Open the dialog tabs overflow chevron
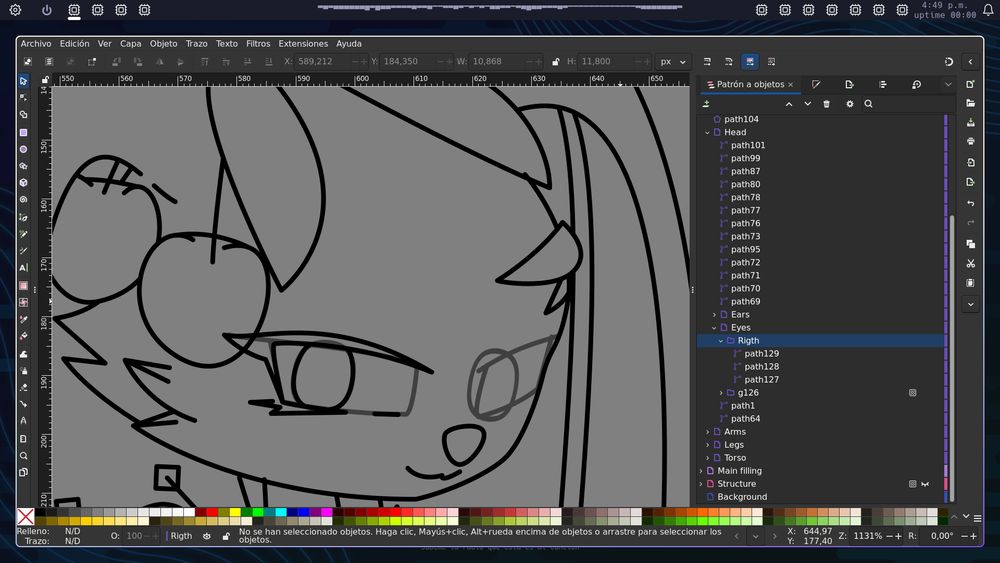 [948, 84]
